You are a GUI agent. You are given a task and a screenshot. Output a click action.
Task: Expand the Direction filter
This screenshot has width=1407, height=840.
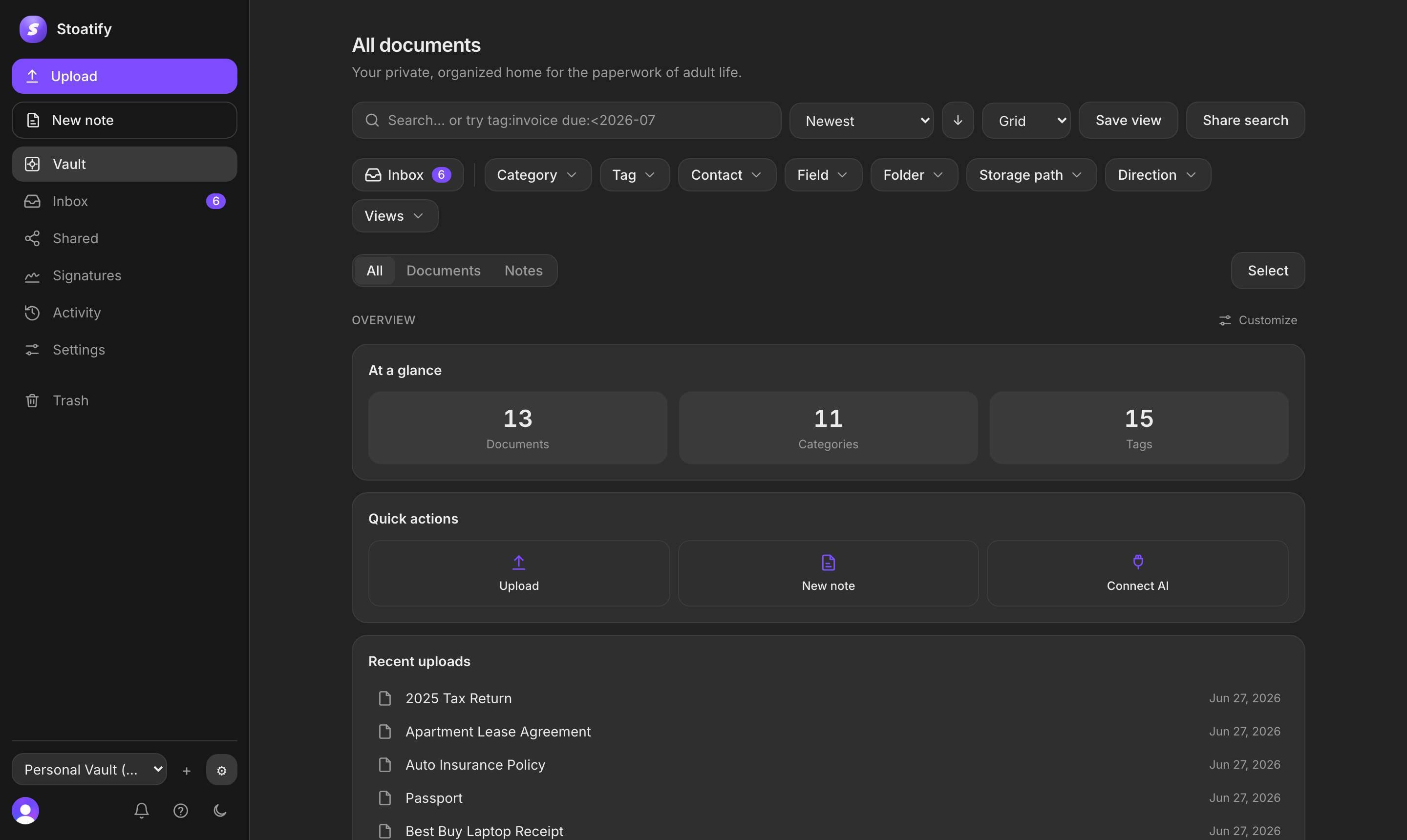[1158, 175]
